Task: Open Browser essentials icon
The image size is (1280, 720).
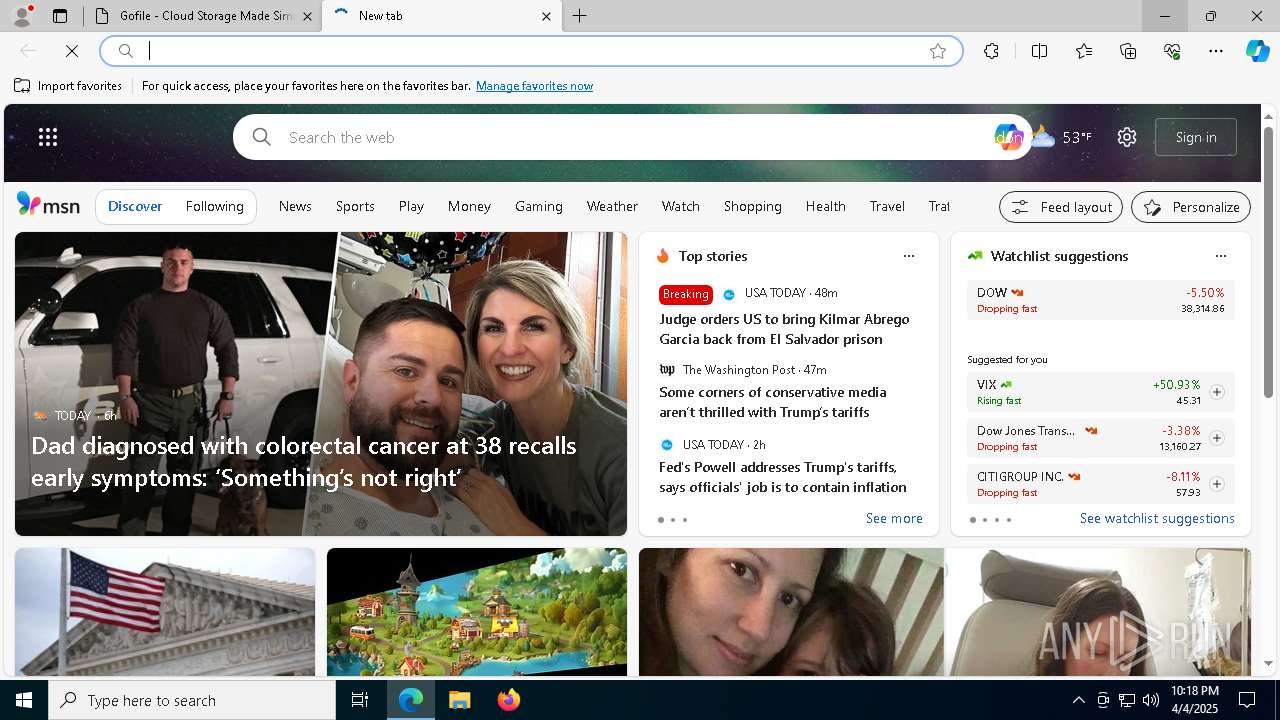Action: click(1172, 51)
